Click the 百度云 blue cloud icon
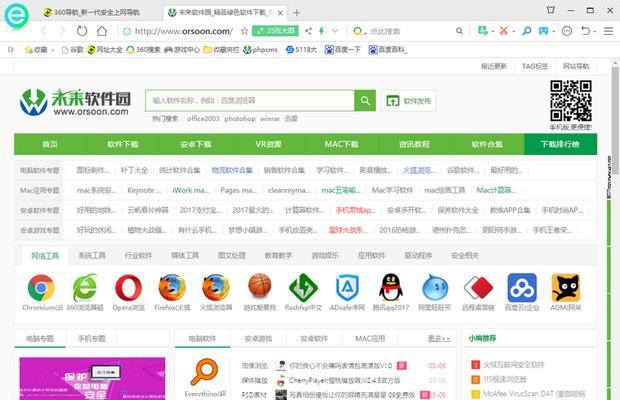This screenshot has height=400, width=620. [x=522, y=288]
